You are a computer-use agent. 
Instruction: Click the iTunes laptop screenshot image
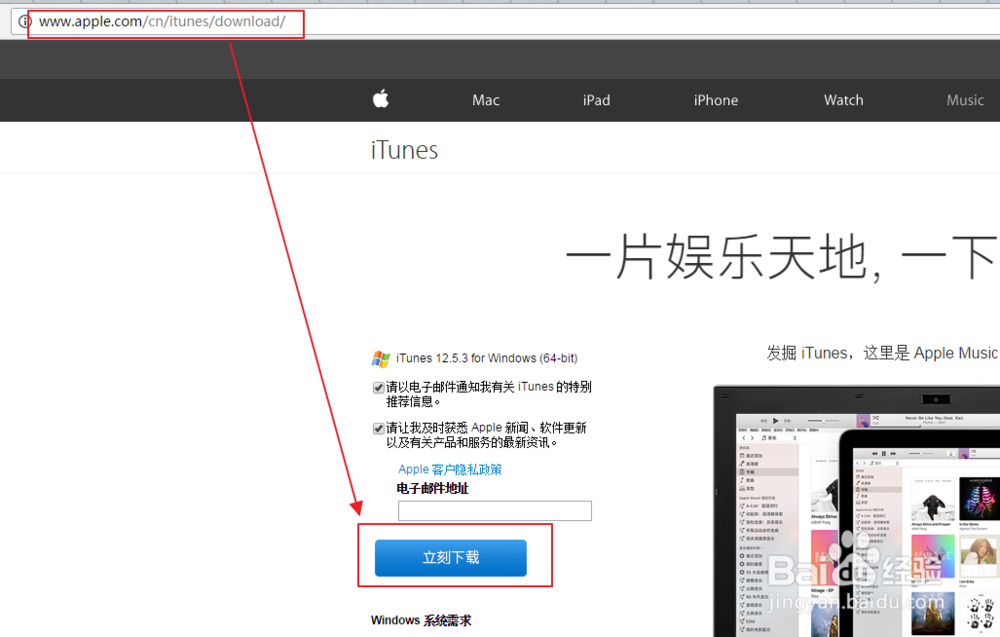pos(857,511)
